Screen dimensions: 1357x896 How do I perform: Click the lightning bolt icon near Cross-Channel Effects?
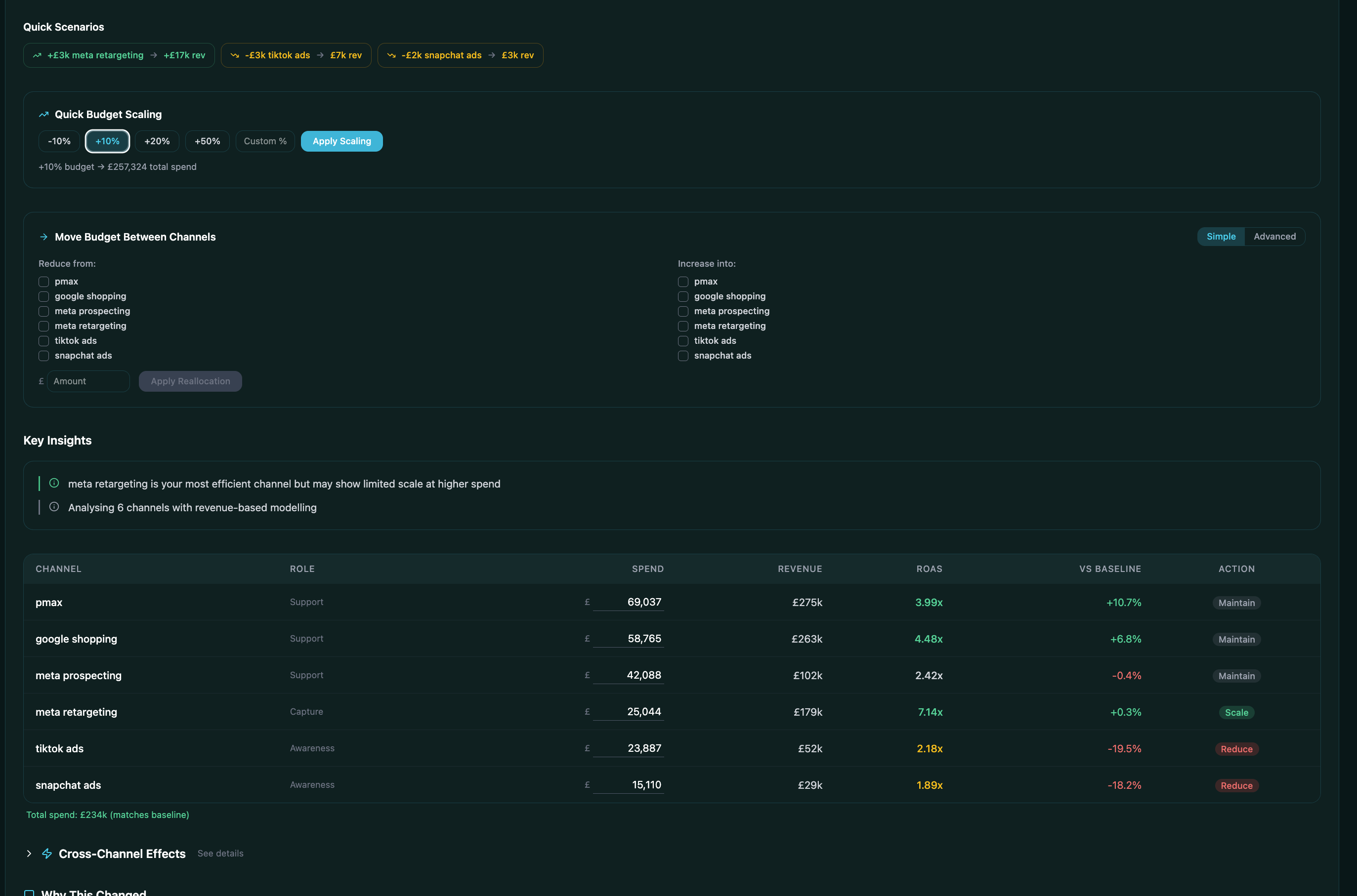tap(47, 853)
